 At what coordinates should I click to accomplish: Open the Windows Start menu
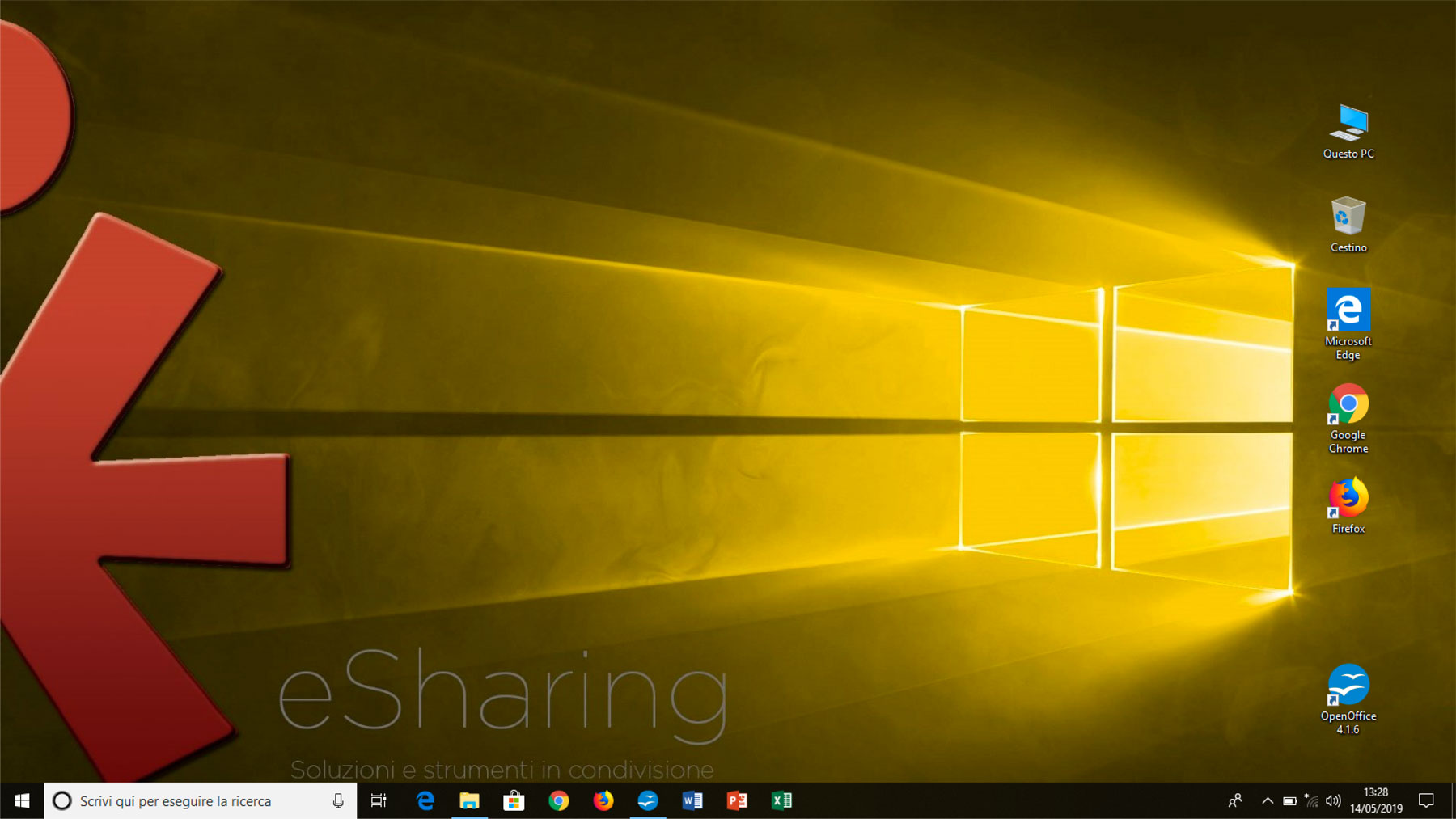pos(22,801)
